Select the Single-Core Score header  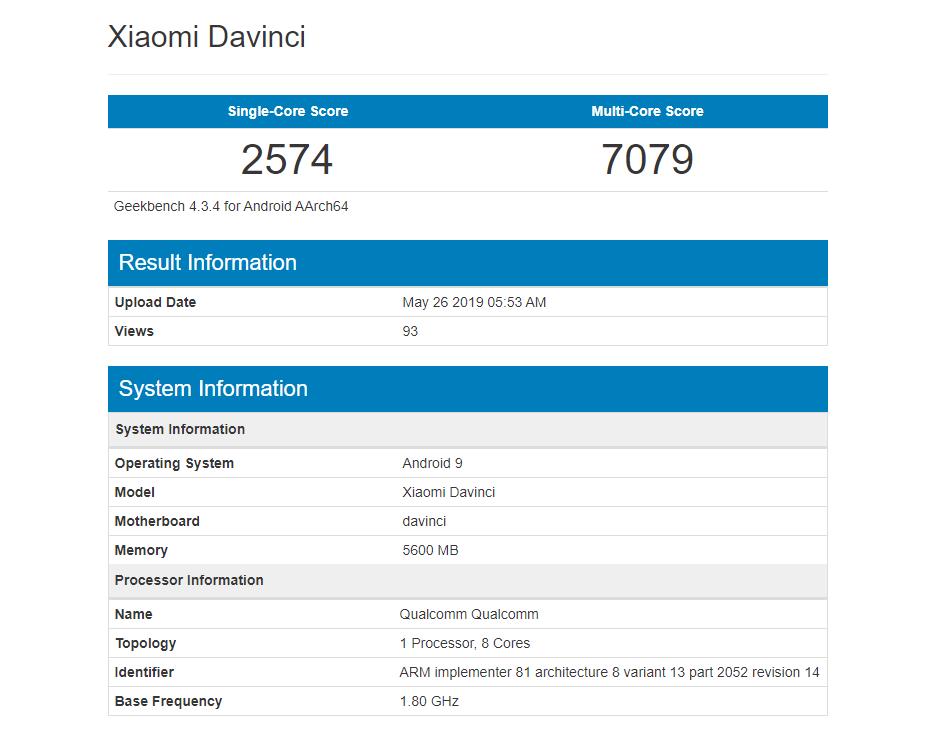pos(288,111)
